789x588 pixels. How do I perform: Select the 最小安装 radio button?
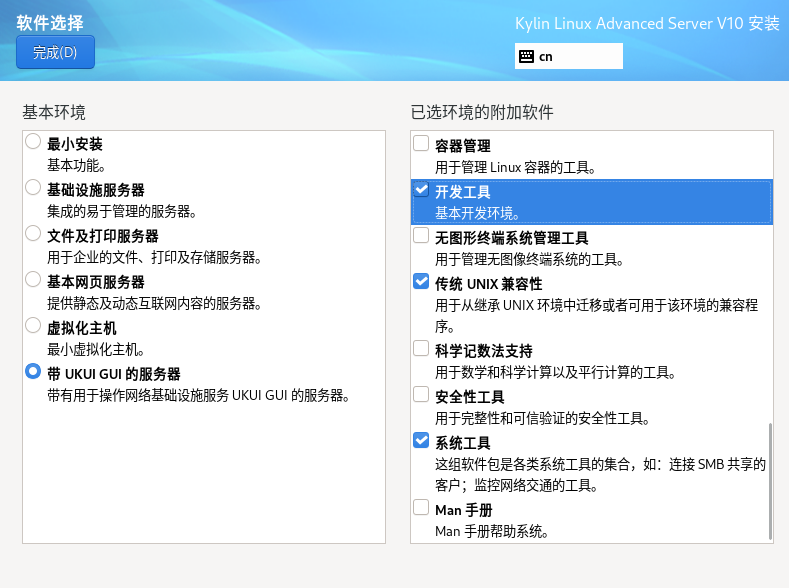click(x=33, y=141)
